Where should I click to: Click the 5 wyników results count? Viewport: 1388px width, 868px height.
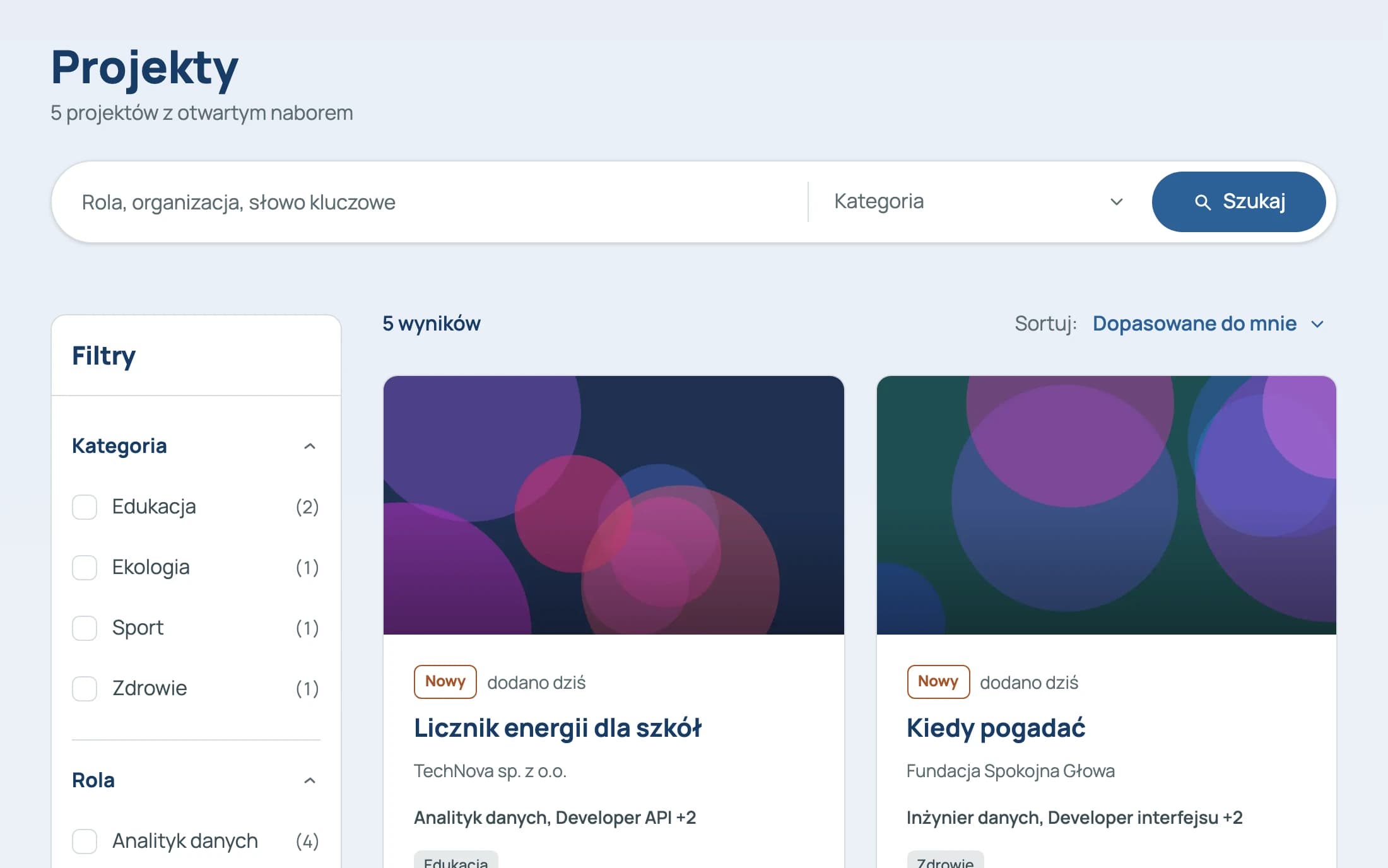[432, 324]
